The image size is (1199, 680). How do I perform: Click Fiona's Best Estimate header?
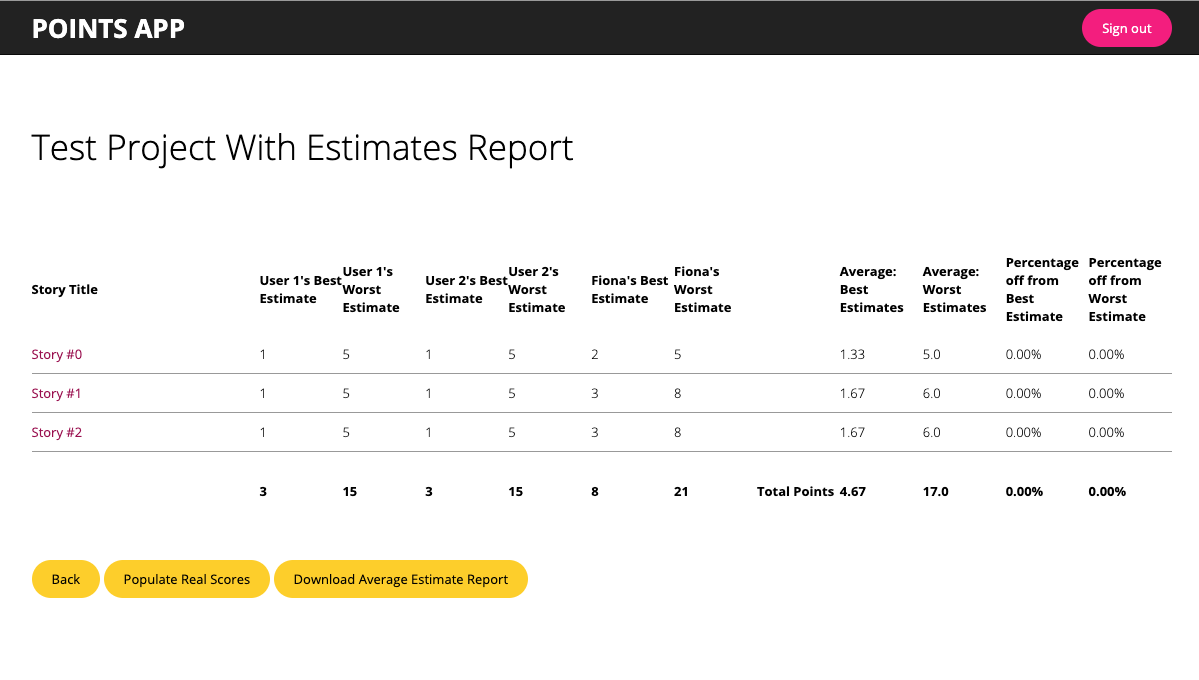point(629,289)
